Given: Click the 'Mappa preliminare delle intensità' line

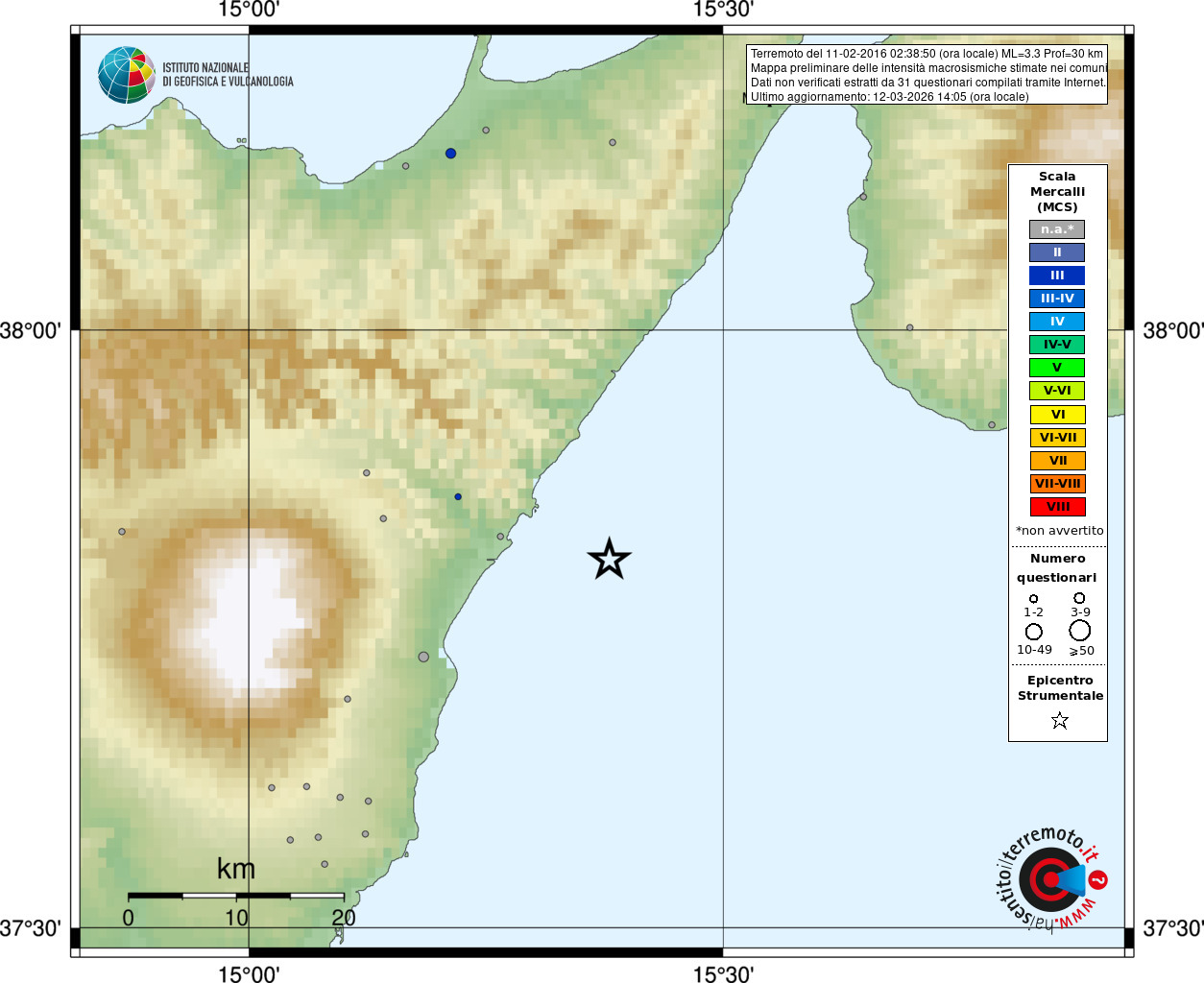Looking at the screenshot, I should point(928,68).
